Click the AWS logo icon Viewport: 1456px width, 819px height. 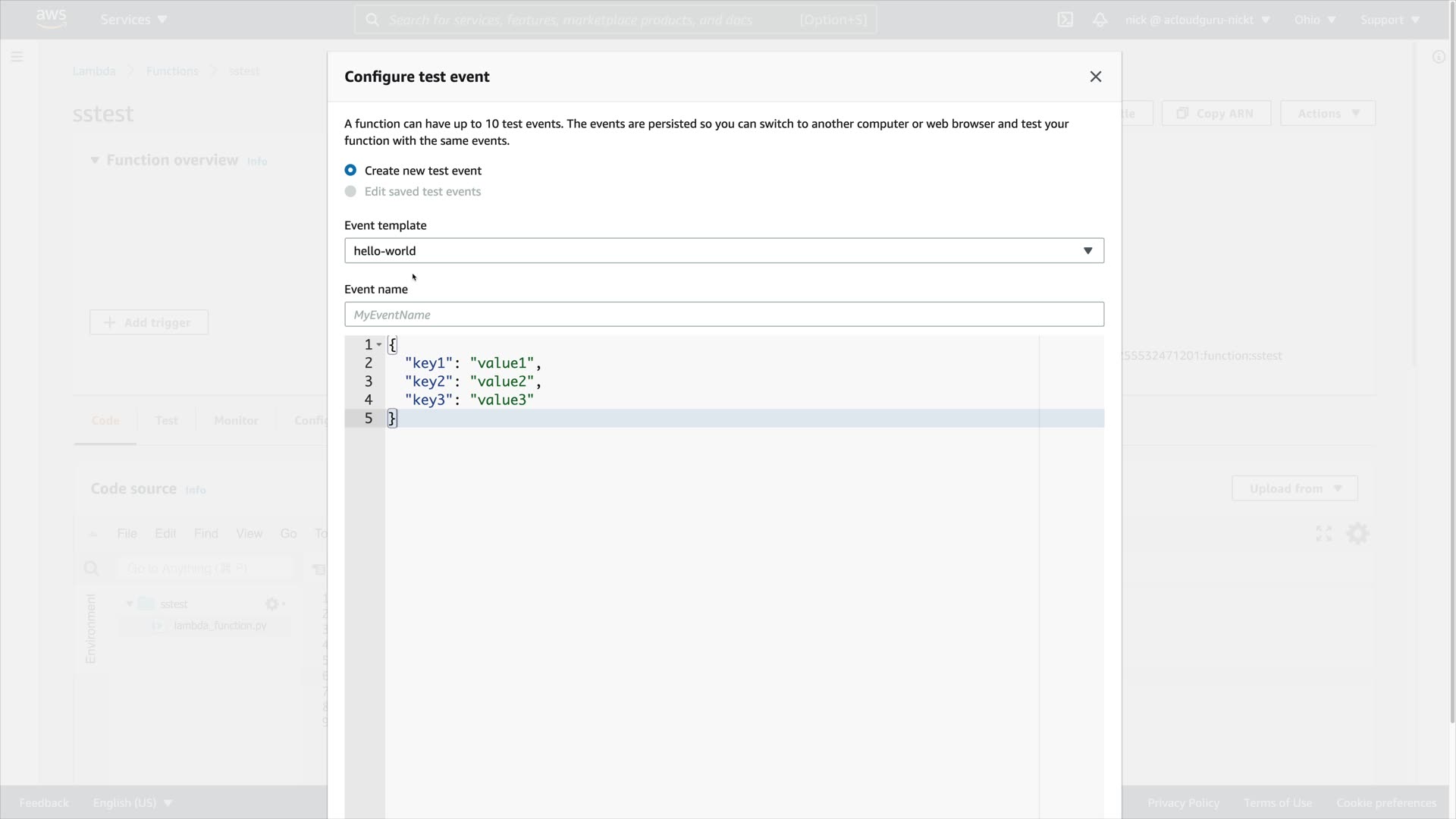(x=51, y=19)
